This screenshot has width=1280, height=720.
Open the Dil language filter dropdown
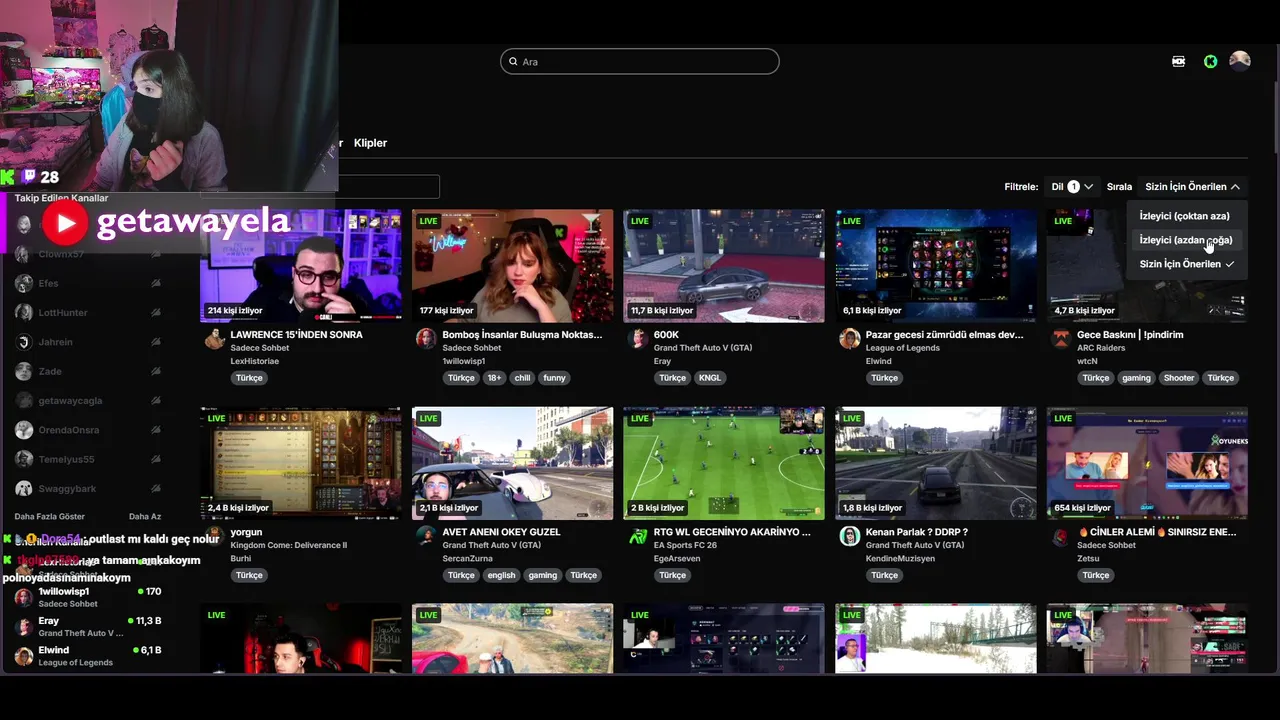click(x=1071, y=187)
